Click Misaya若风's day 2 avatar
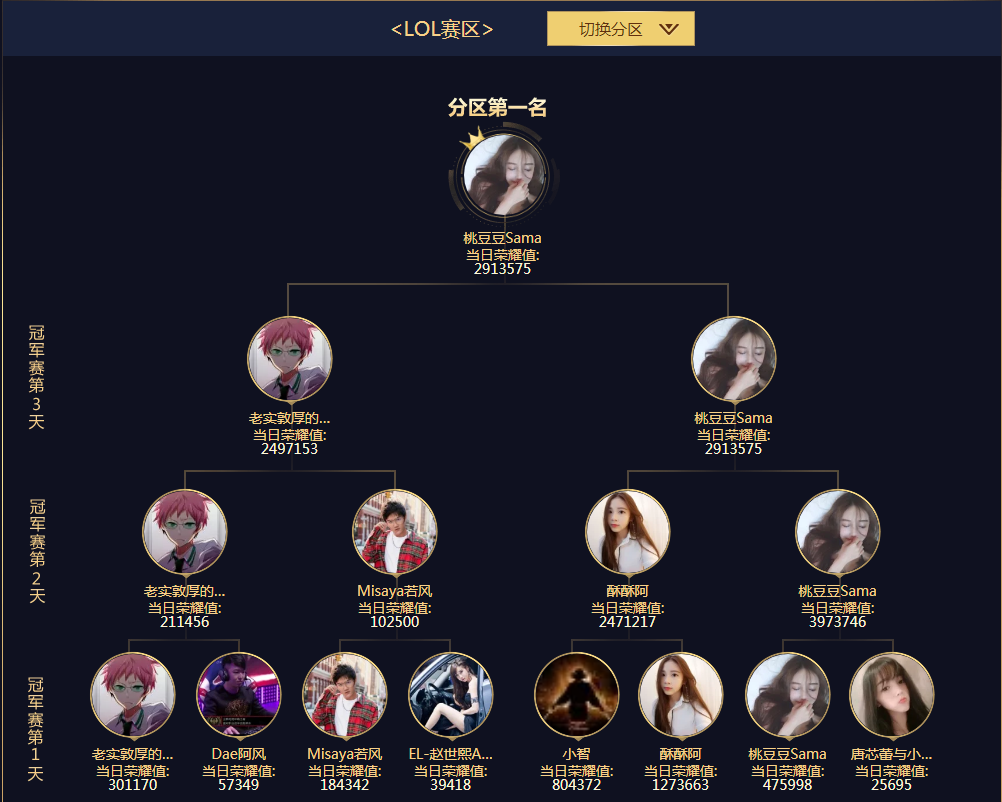 (x=395, y=532)
